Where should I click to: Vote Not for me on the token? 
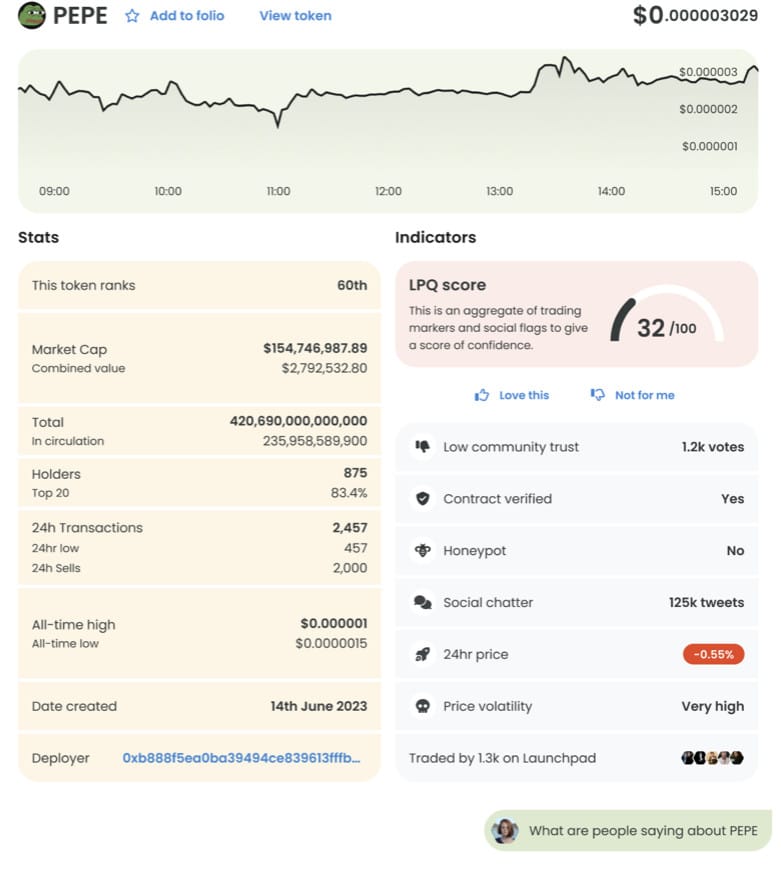pos(644,395)
